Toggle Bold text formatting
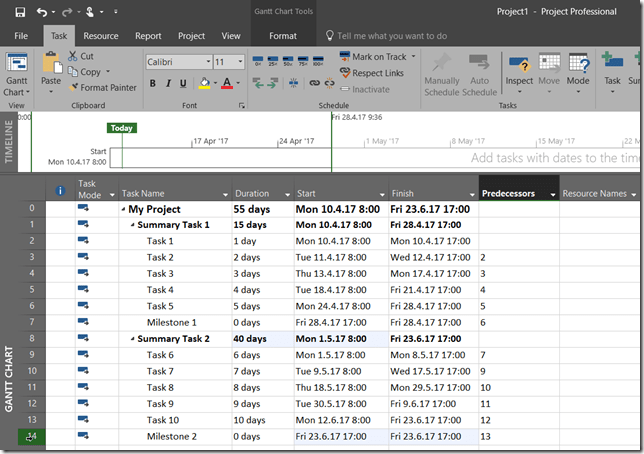The width and height of the screenshot is (644, 454). [153, 83]
